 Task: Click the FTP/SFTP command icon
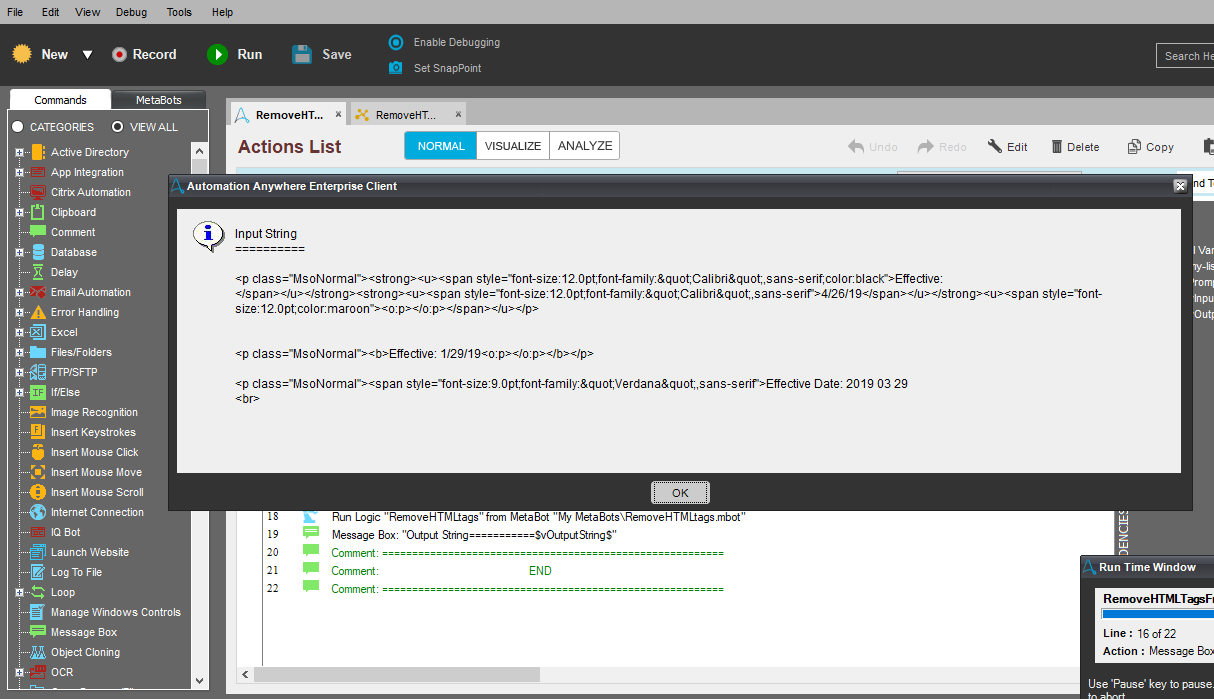[38, 372]
